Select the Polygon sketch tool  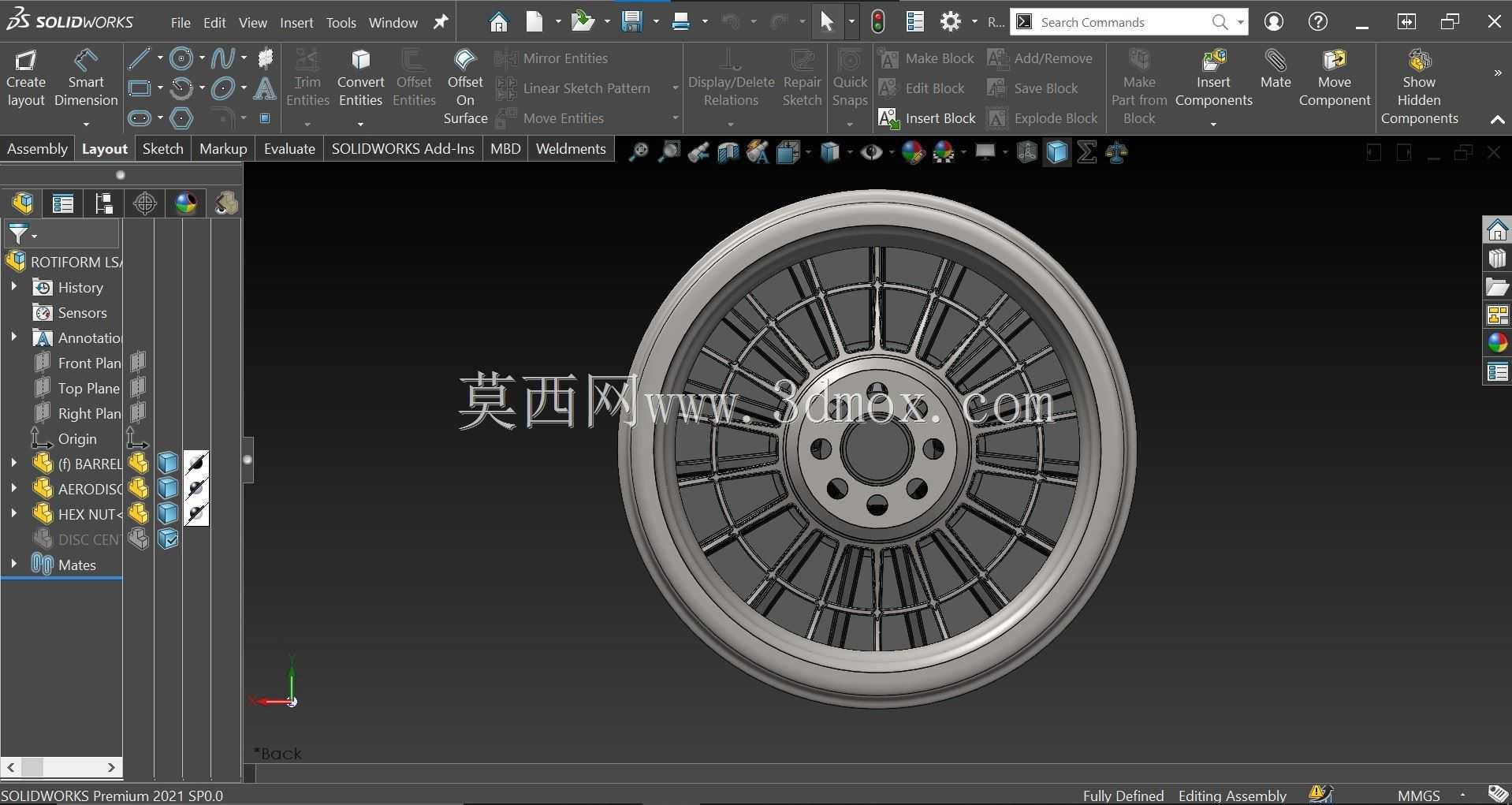click(181, 118)
